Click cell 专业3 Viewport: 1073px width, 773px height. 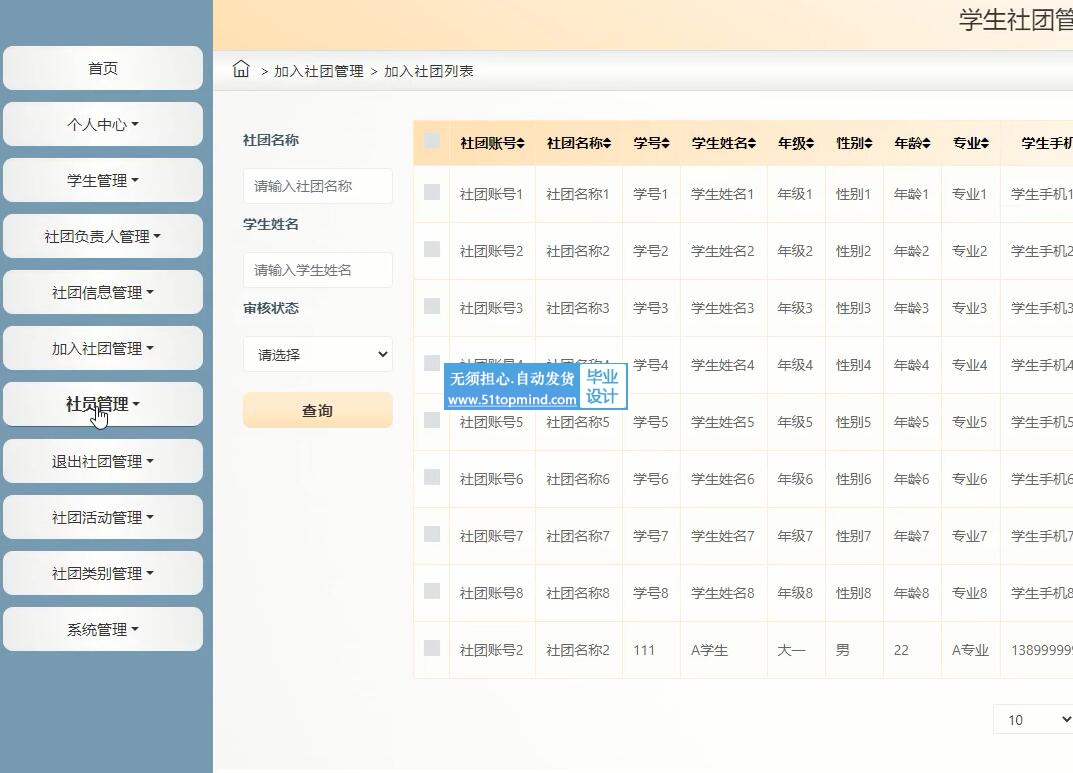970,309
